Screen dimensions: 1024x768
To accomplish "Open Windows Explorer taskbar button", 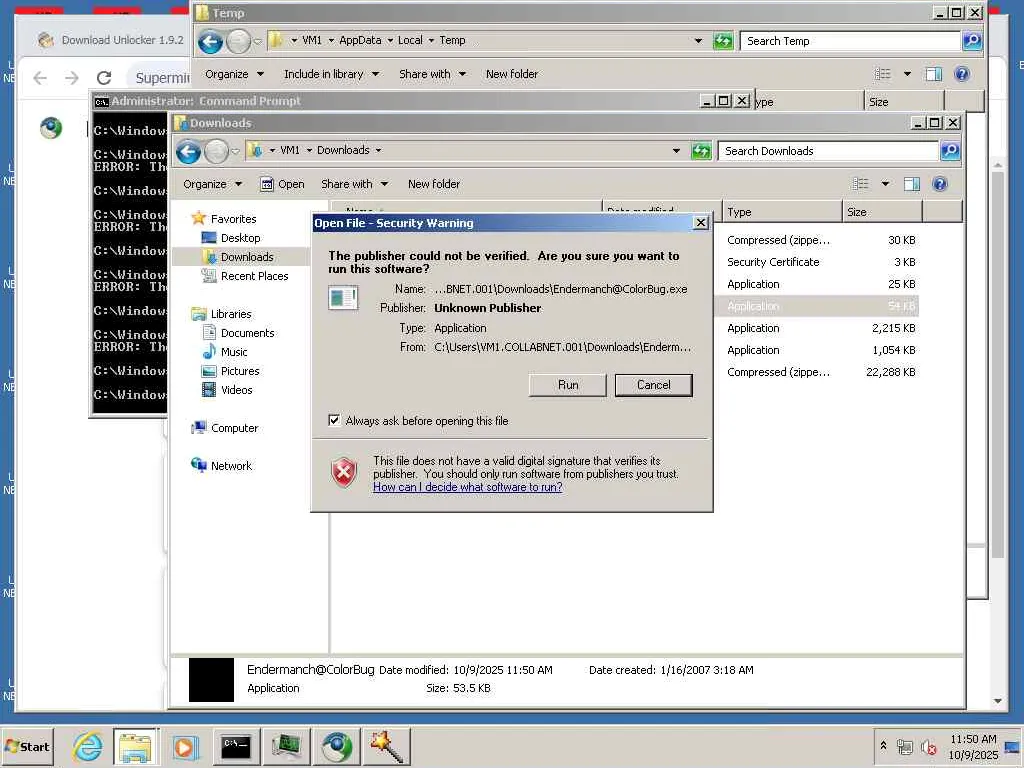I will click(x=135, y=746).
